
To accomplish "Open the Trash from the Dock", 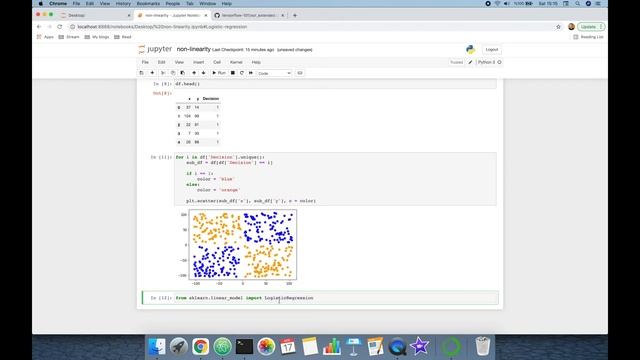I will [x=482, y=347].
